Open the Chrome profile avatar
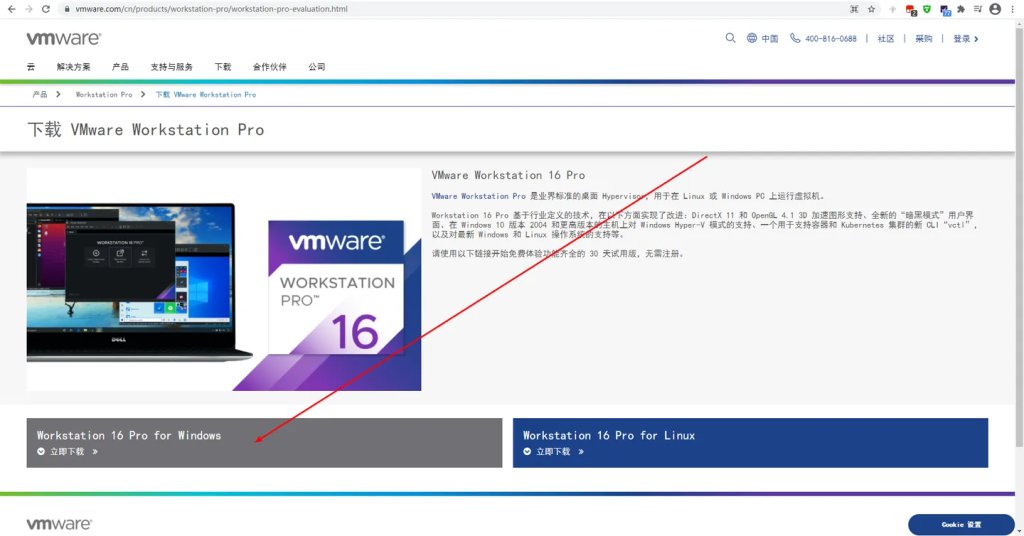 995,9
